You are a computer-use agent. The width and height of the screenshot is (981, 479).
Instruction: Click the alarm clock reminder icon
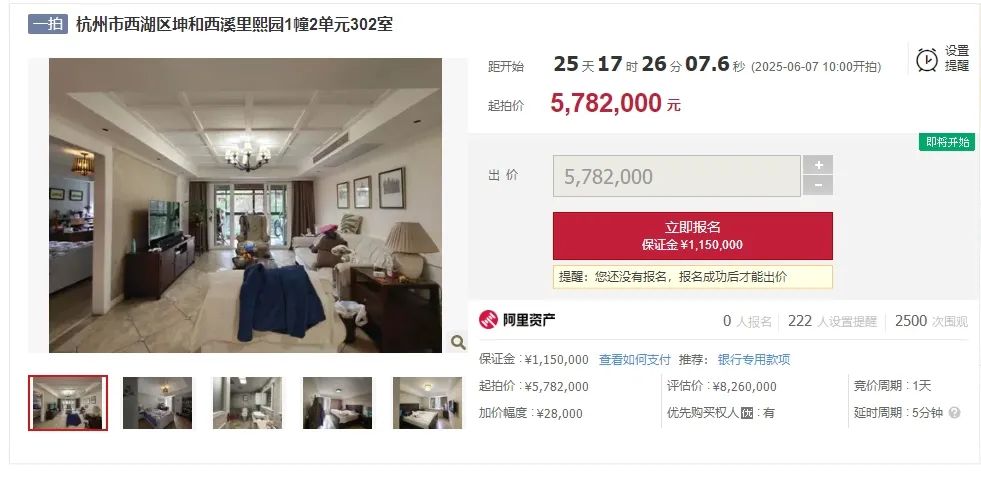pyautogui.click(x=927, y=60)
